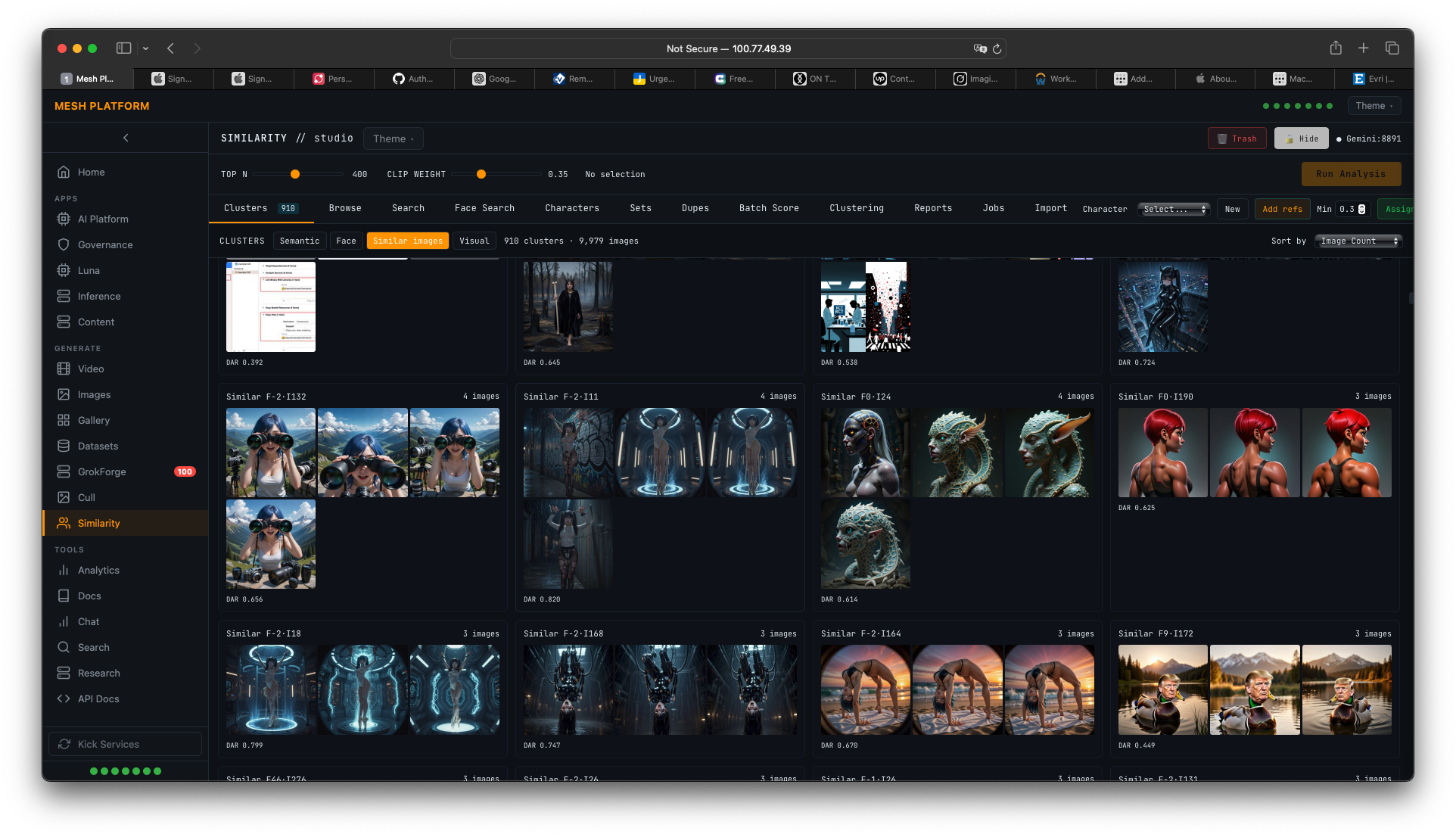1456x837 pixels.
Task: Click the Add refs button
Action: [1282, 209]
